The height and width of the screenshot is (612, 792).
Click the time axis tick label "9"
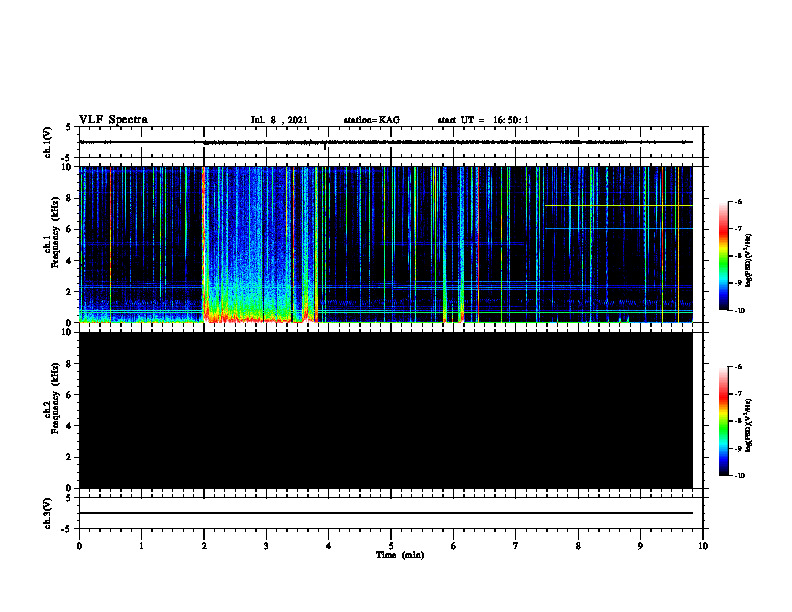[640, 545]
